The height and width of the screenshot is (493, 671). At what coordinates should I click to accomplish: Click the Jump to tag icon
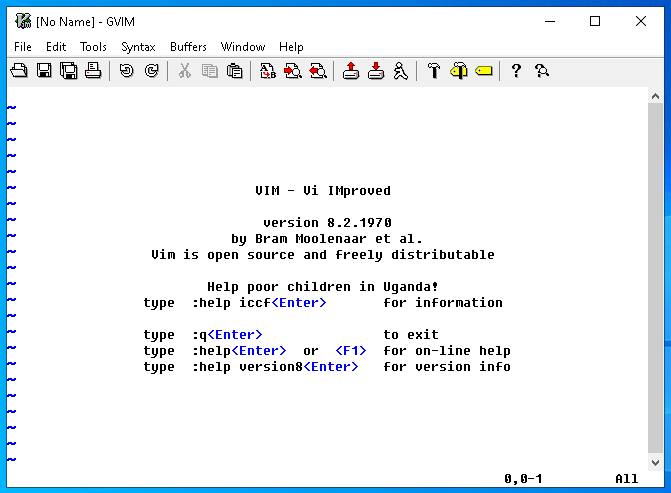click(x=484, y=71)
